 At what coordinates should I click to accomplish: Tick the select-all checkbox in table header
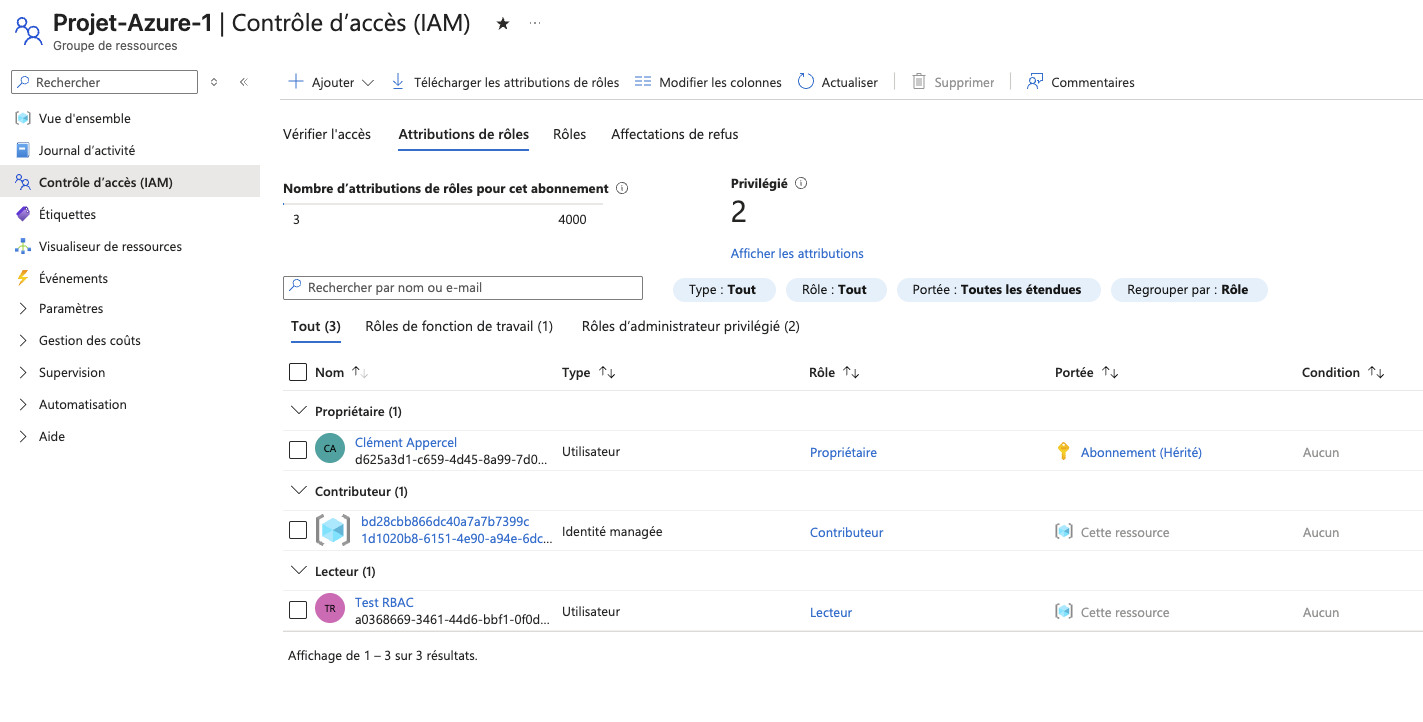pyautogui.click(x=298, y=372)
